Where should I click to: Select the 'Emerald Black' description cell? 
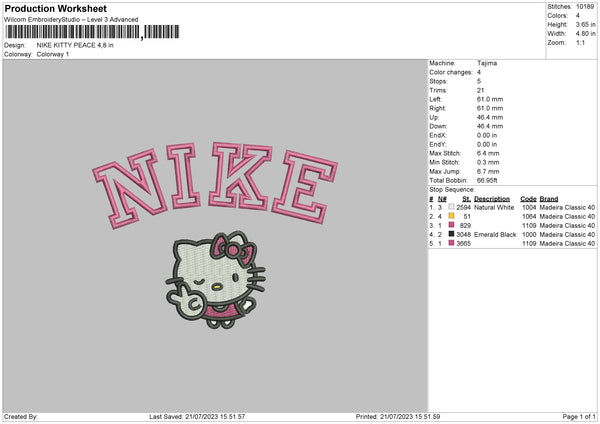(495, 235)
